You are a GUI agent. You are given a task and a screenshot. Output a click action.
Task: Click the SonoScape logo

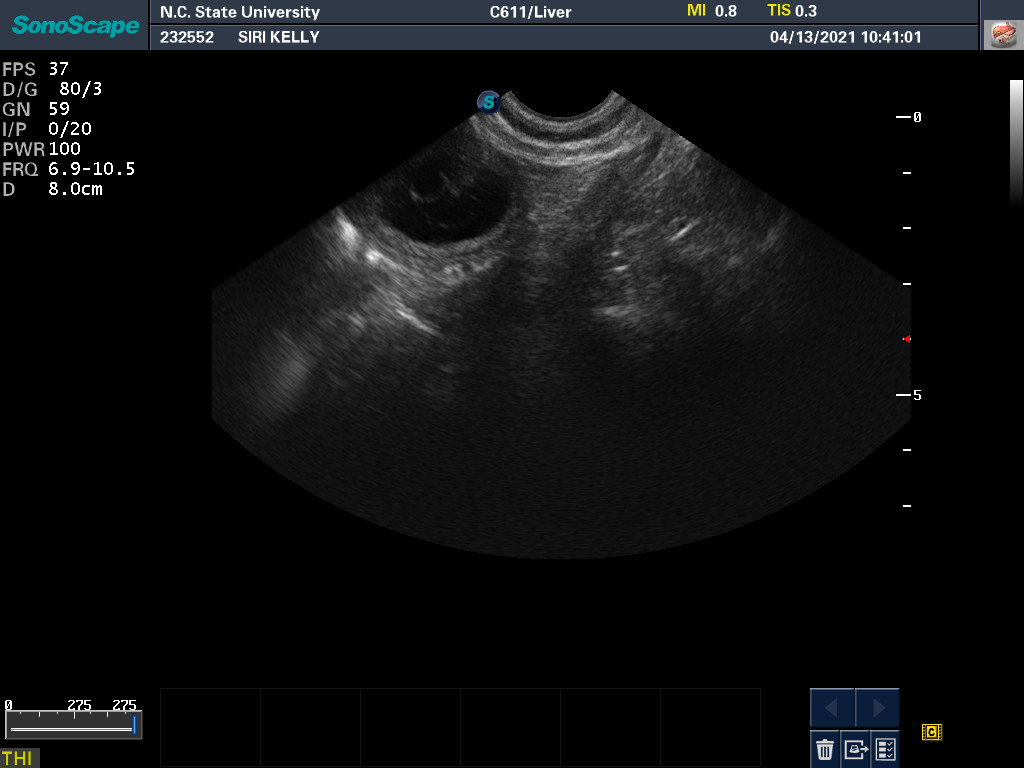pos(75,25)
